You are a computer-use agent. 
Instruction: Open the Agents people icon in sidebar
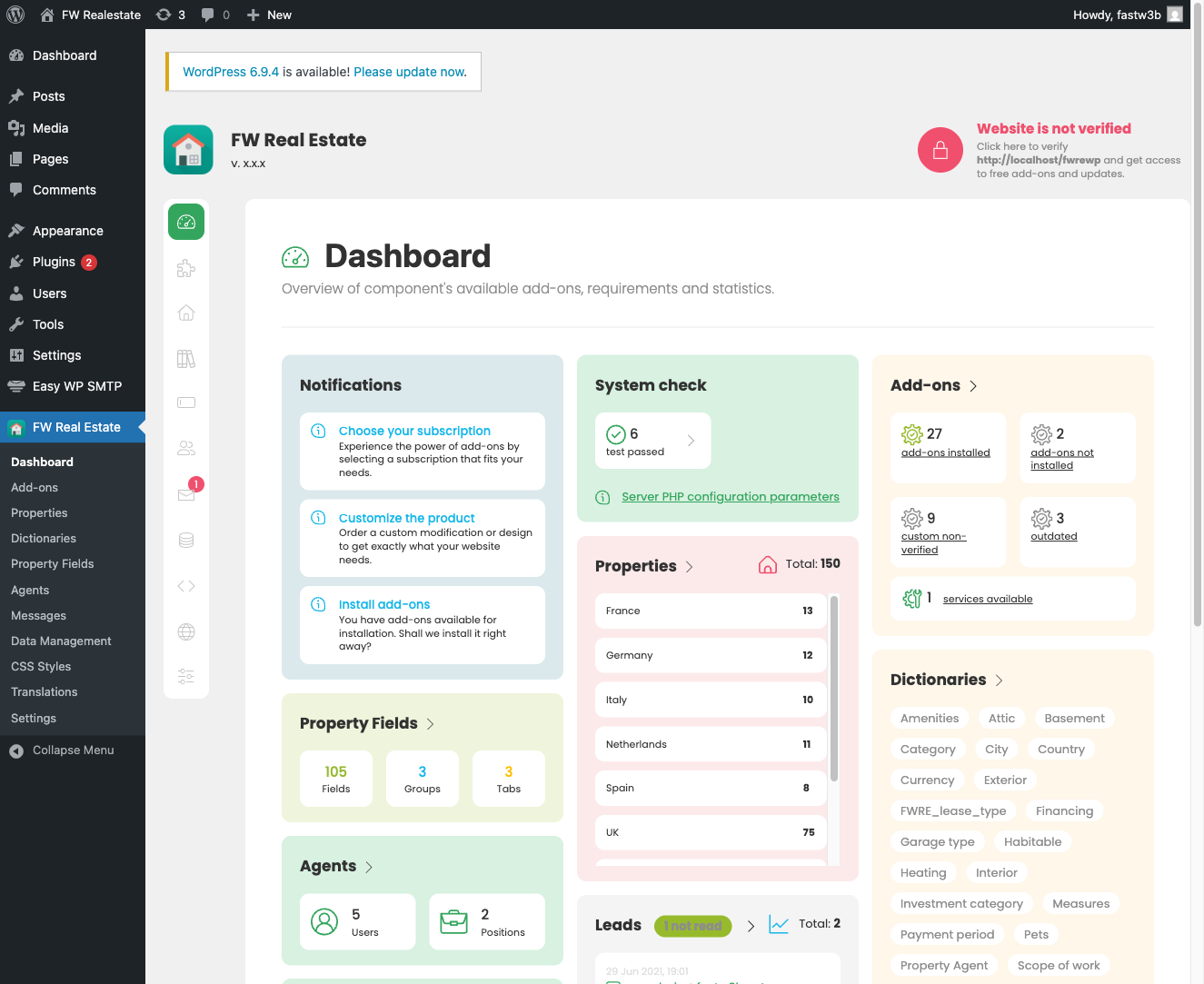coord(186,448)
